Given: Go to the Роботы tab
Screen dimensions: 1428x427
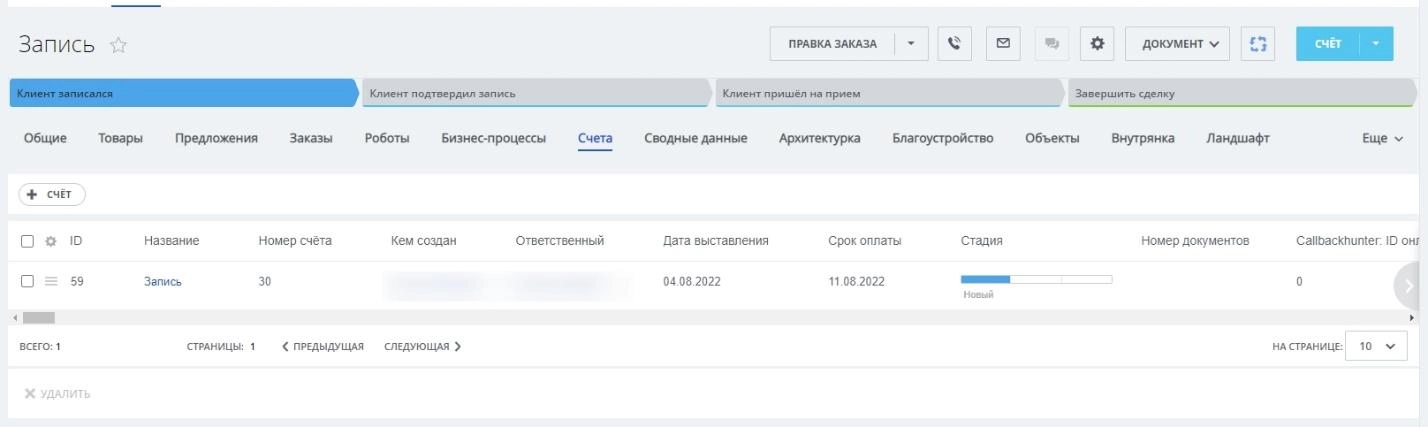Looking at the screenshot, I should pos(387,139).
